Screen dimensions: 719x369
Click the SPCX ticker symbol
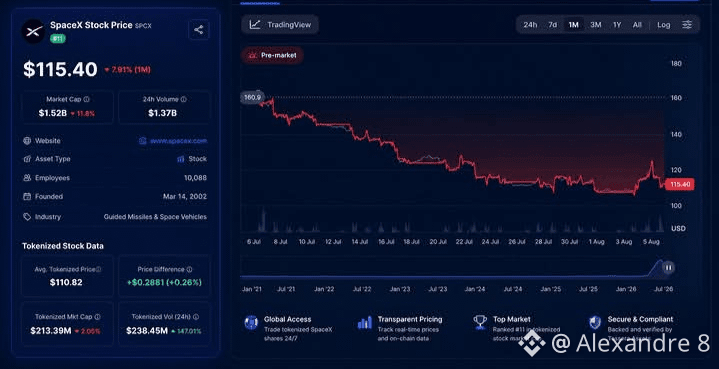143,26
